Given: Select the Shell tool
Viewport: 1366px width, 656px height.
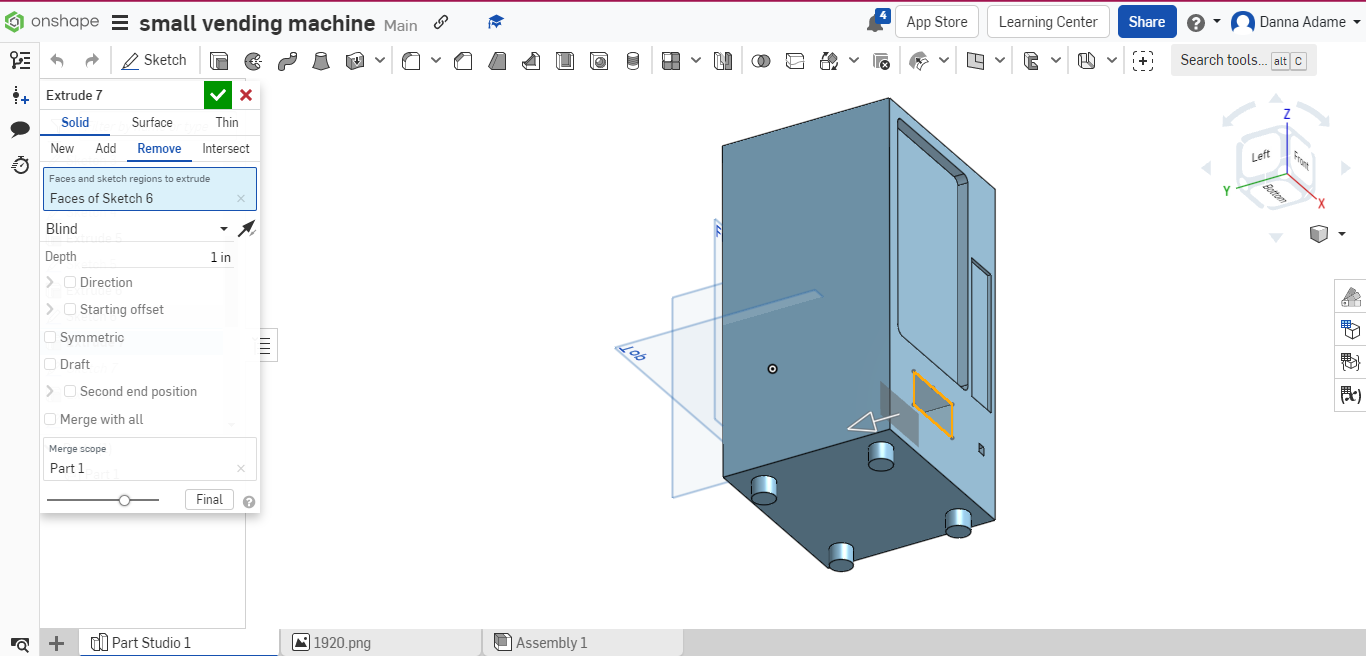Looking at the screenshot, I should coord(565,60).
